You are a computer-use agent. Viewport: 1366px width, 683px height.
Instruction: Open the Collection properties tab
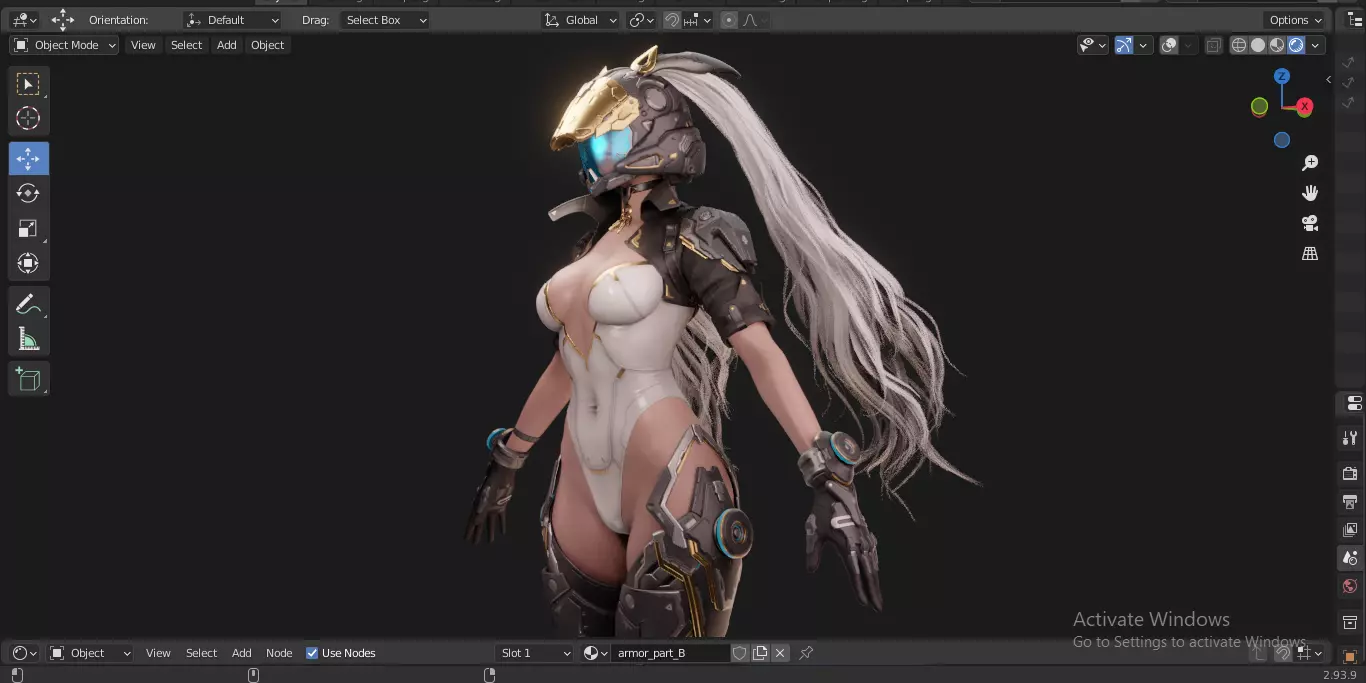point(1350,622)
